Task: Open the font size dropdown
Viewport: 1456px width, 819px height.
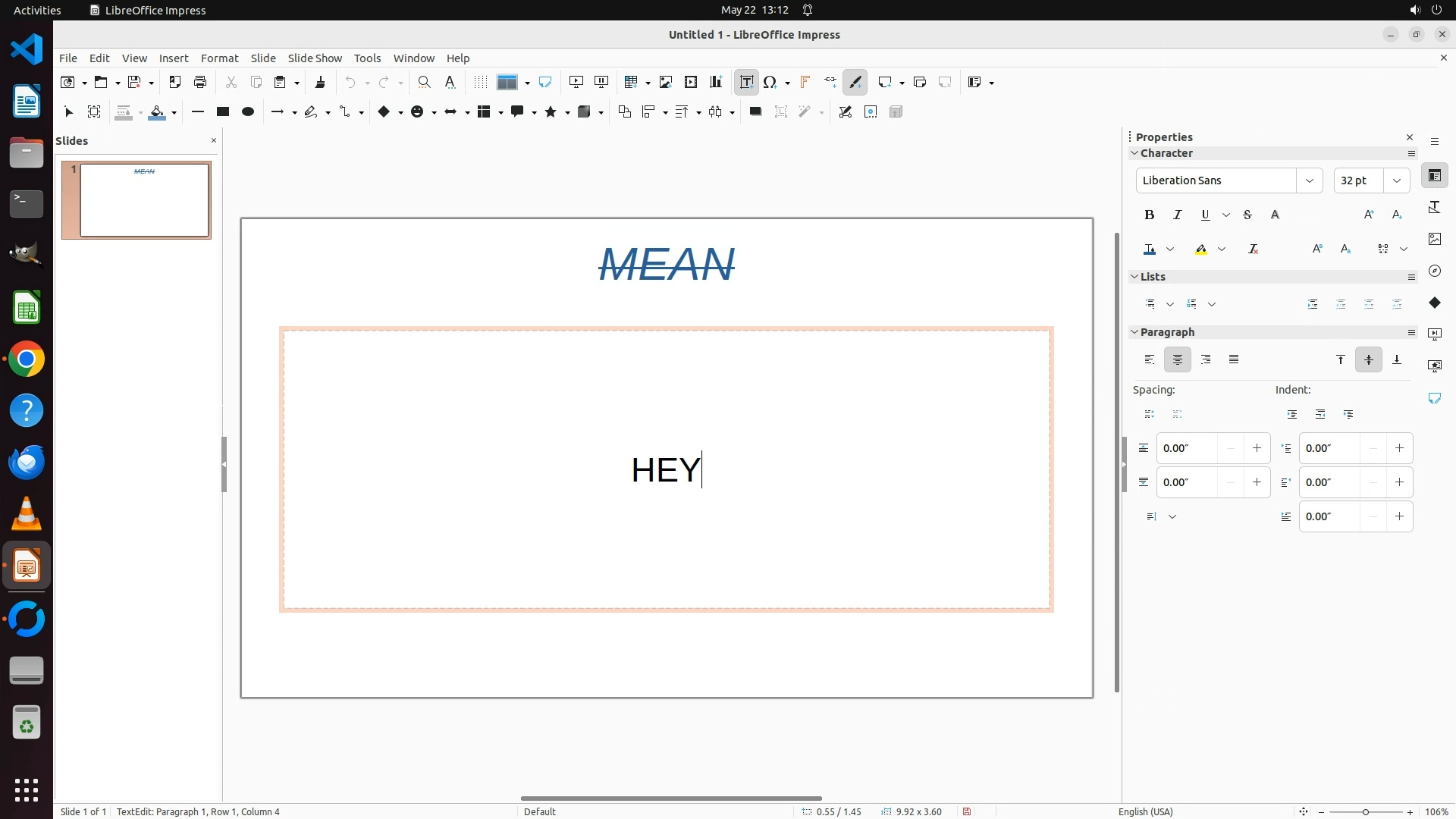Action: click(x=1397, y=180)
